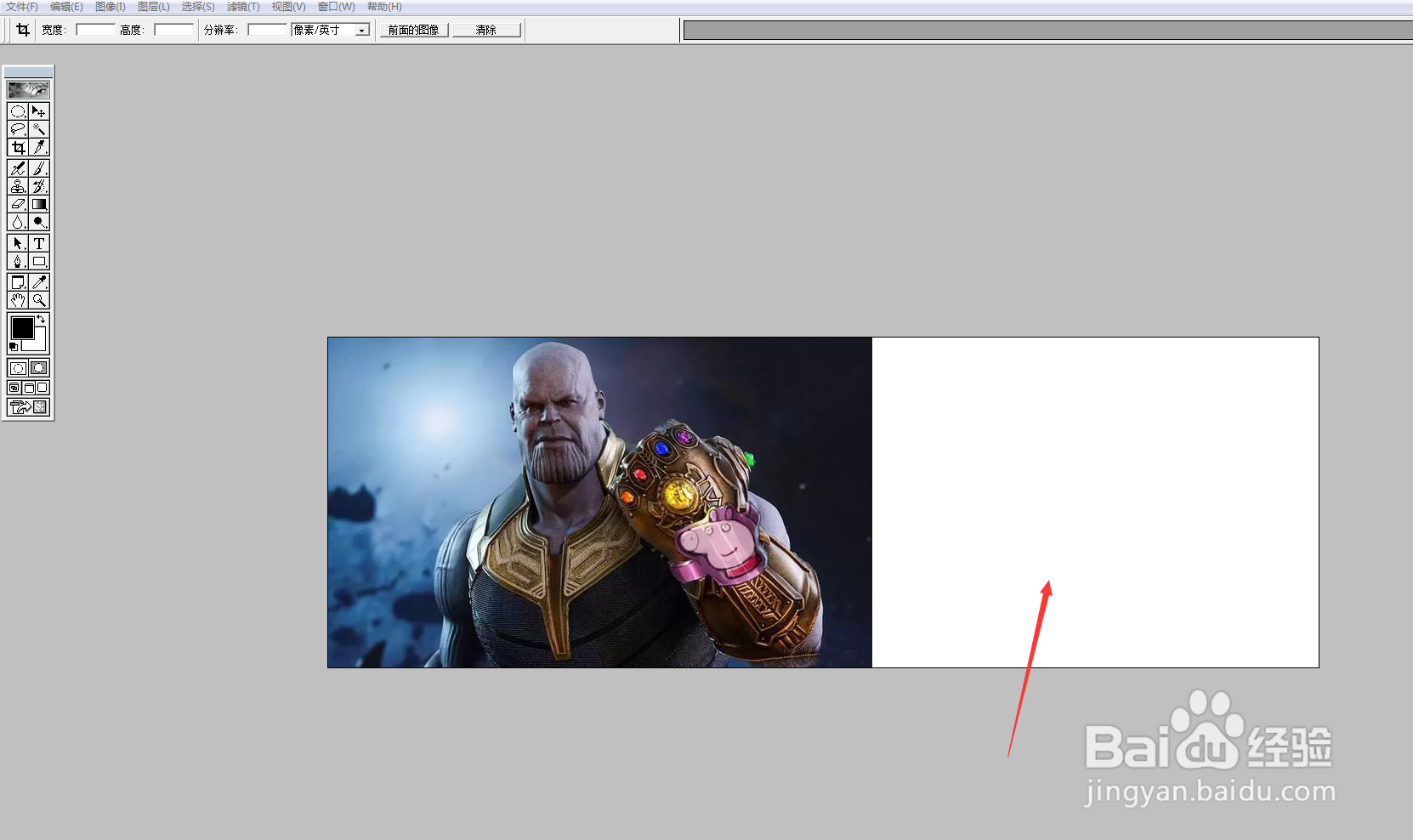The height and width of the screenshot is (840, 1413).
Task: Click the Adobe eye logo in toolbox
Action: coord(28,89)
